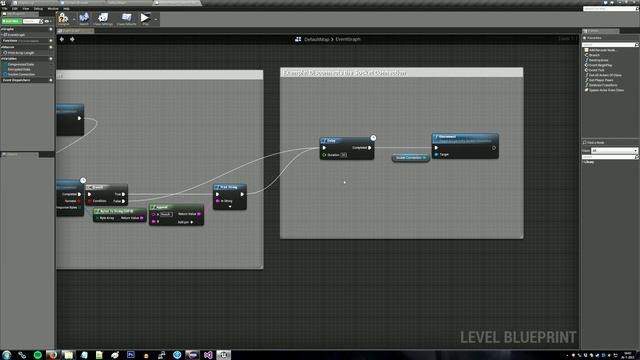The height and width of the screenshot is (360, 640).
Task: Click the Play button in toolbar
Action: pyautogui.click(x=145, y=18)
